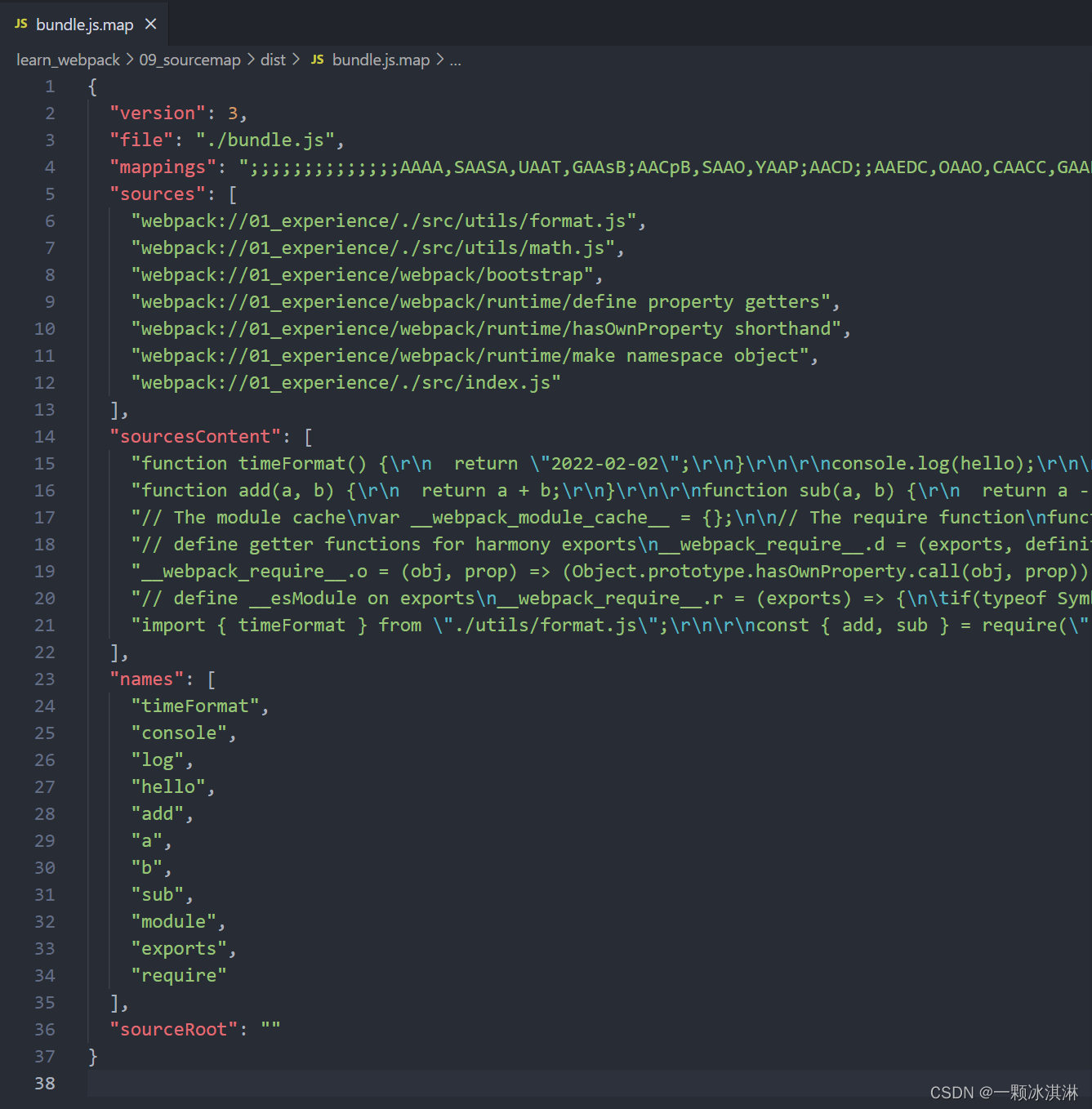Click the "sources" key
The image size is (1092, 1109).
coord(158,194)
